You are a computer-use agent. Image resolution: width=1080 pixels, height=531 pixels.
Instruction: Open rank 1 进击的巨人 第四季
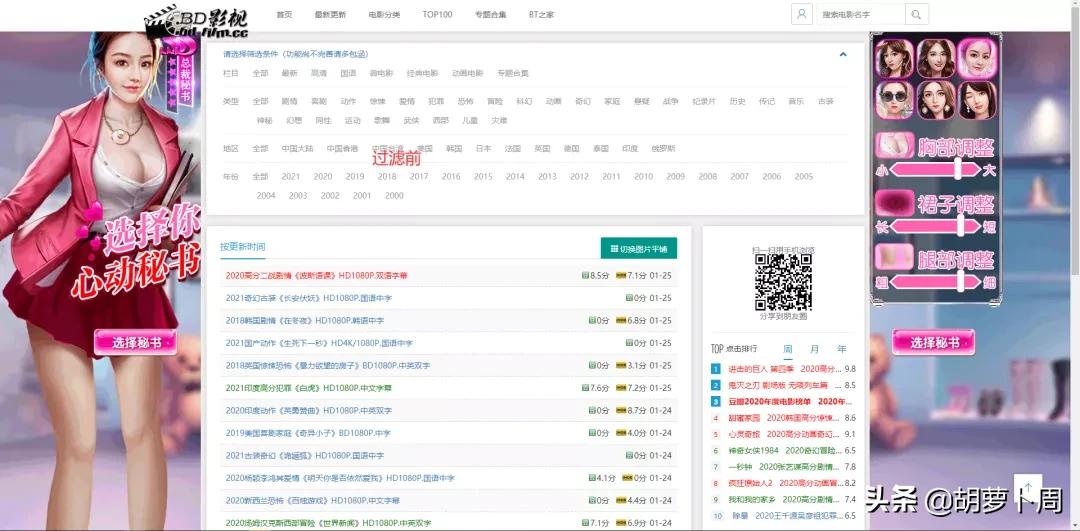coord(785,369)
